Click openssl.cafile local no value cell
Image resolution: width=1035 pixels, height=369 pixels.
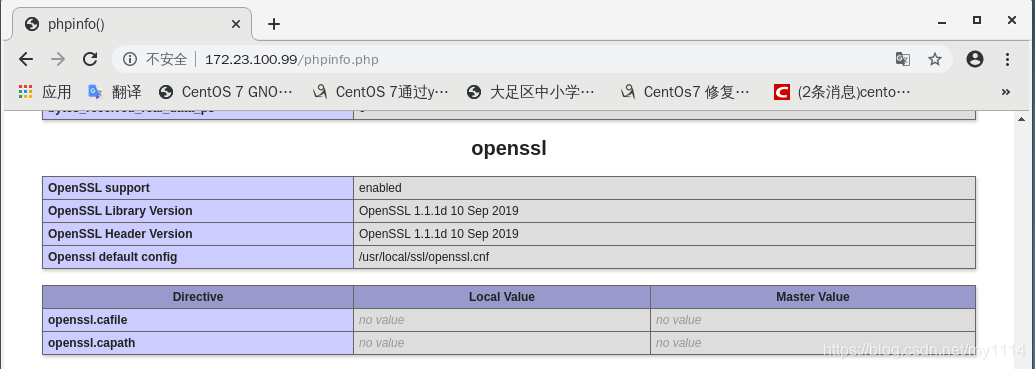pos(502,320)
